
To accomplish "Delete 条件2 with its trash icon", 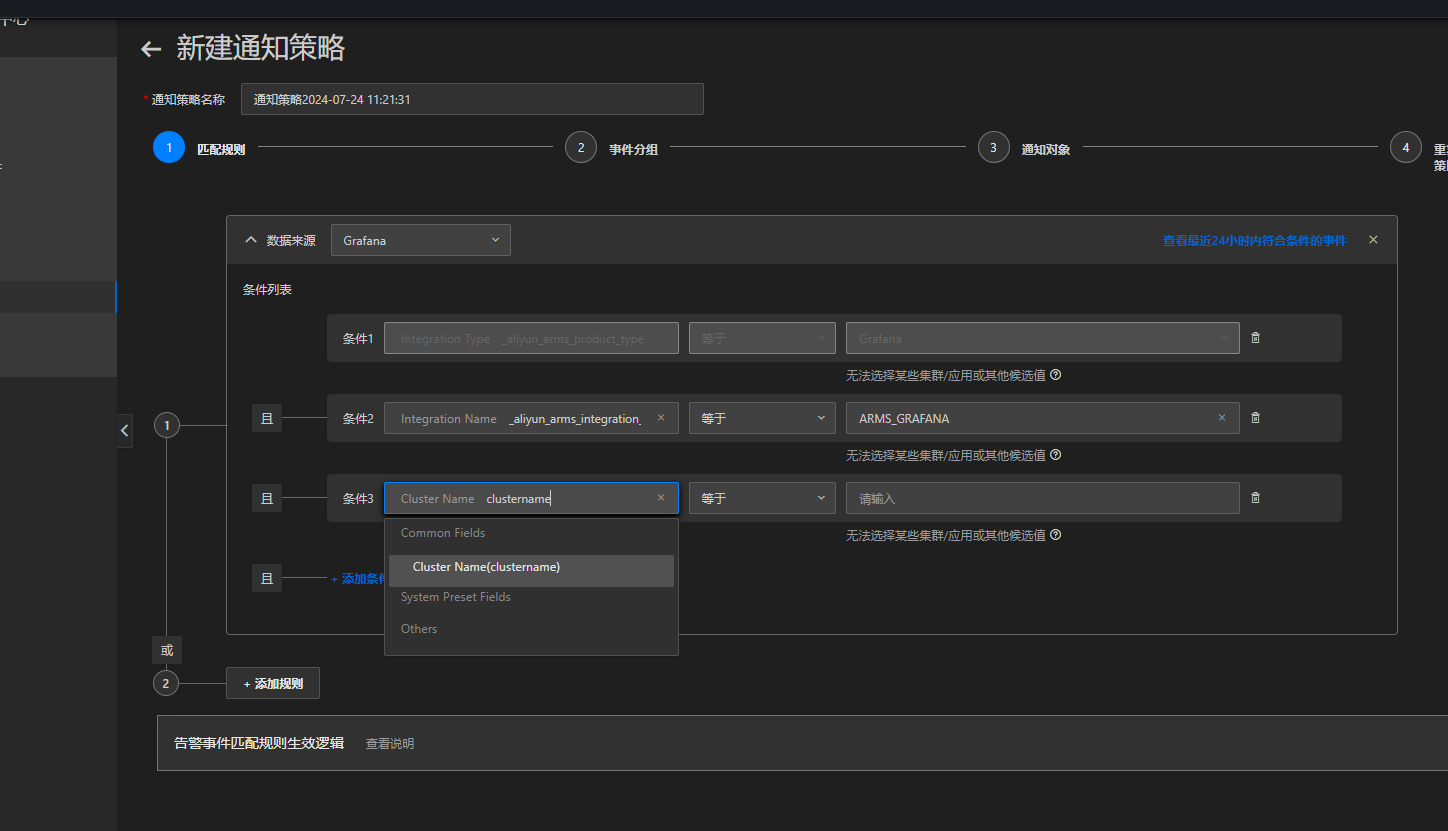I will pyautogui.click(x=1256, y=418).
